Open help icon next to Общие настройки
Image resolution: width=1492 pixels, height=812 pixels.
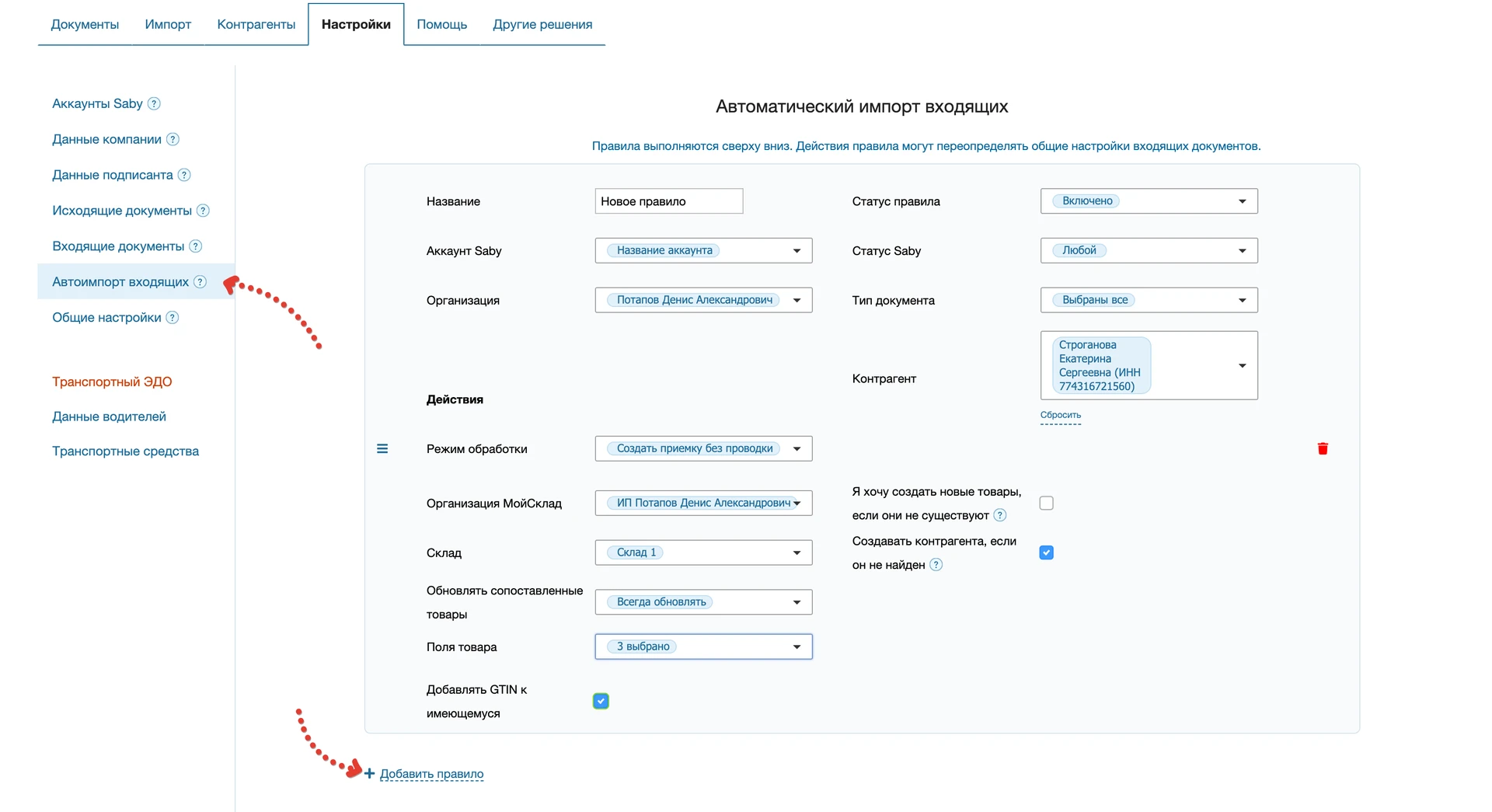(173, 318)
